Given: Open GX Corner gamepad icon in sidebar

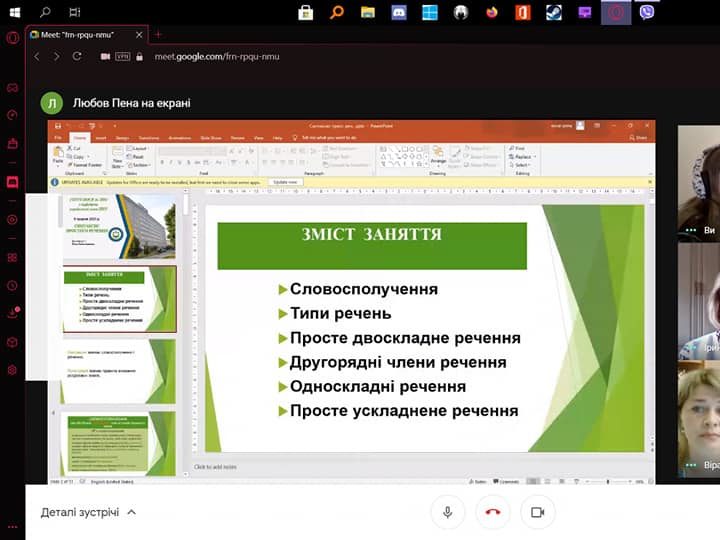Looking at the screenshot, I should (x=12, y=88).
